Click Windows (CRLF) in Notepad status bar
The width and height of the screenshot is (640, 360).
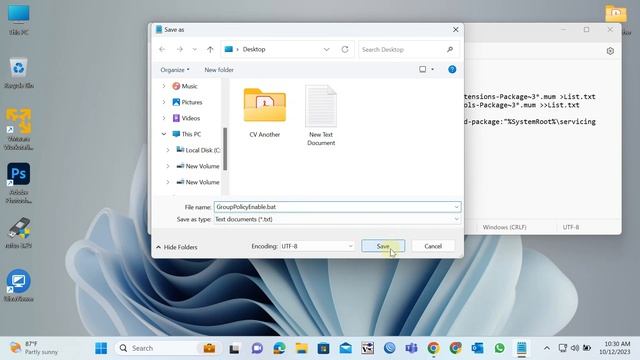click(504, 227)
